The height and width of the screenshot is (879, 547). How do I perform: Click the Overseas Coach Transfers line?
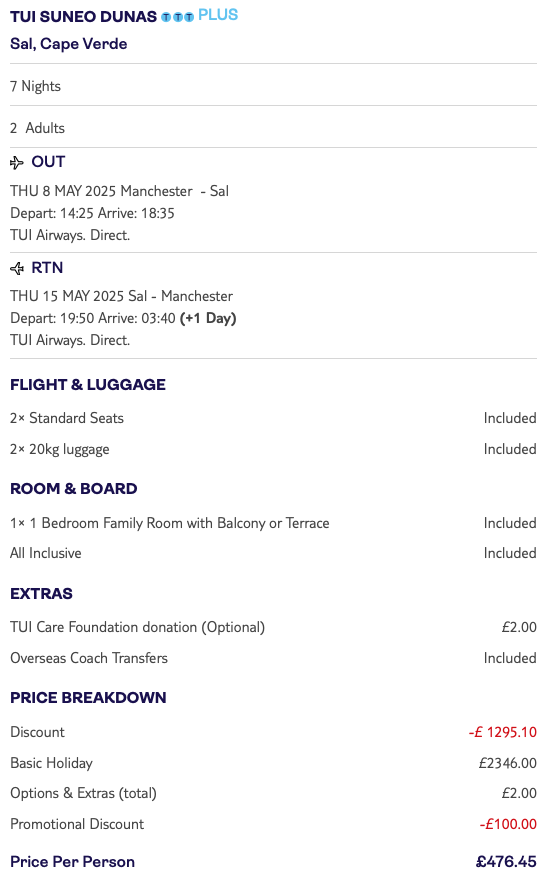pos(274,658)
